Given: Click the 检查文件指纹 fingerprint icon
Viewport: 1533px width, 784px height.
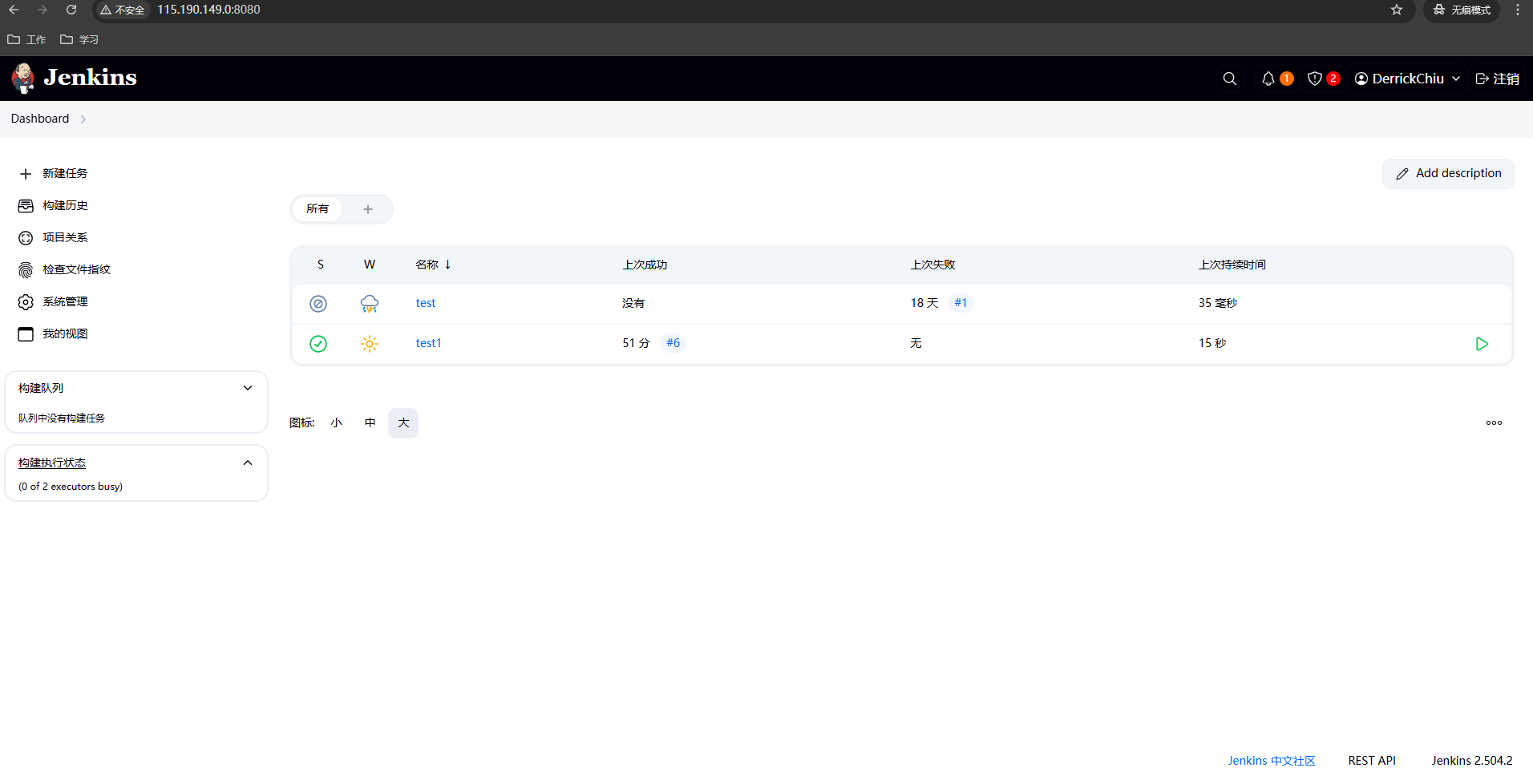Looking at the screenshot, I should point(26,270).
